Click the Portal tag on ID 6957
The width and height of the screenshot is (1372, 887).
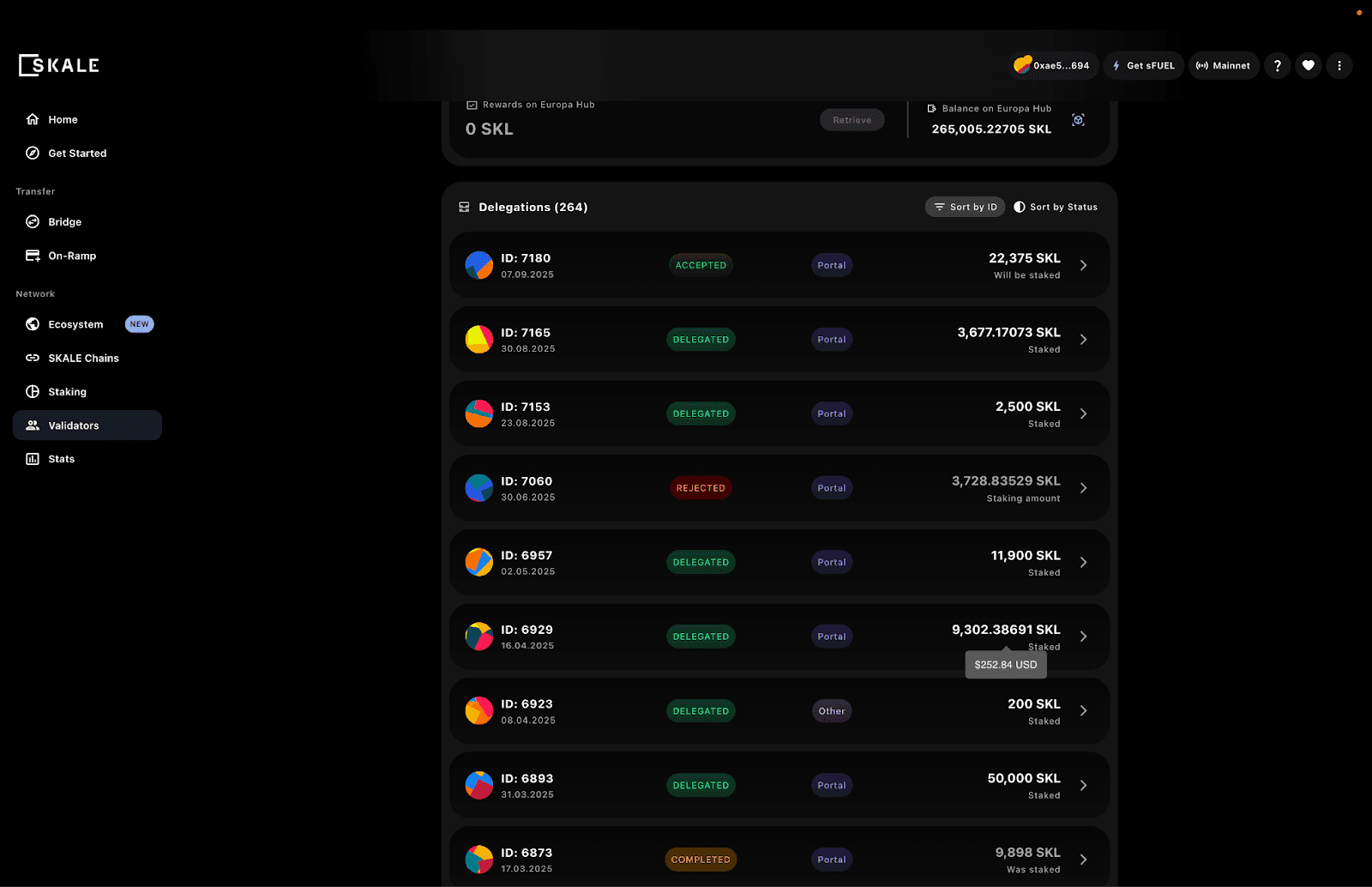click(831, 563)
